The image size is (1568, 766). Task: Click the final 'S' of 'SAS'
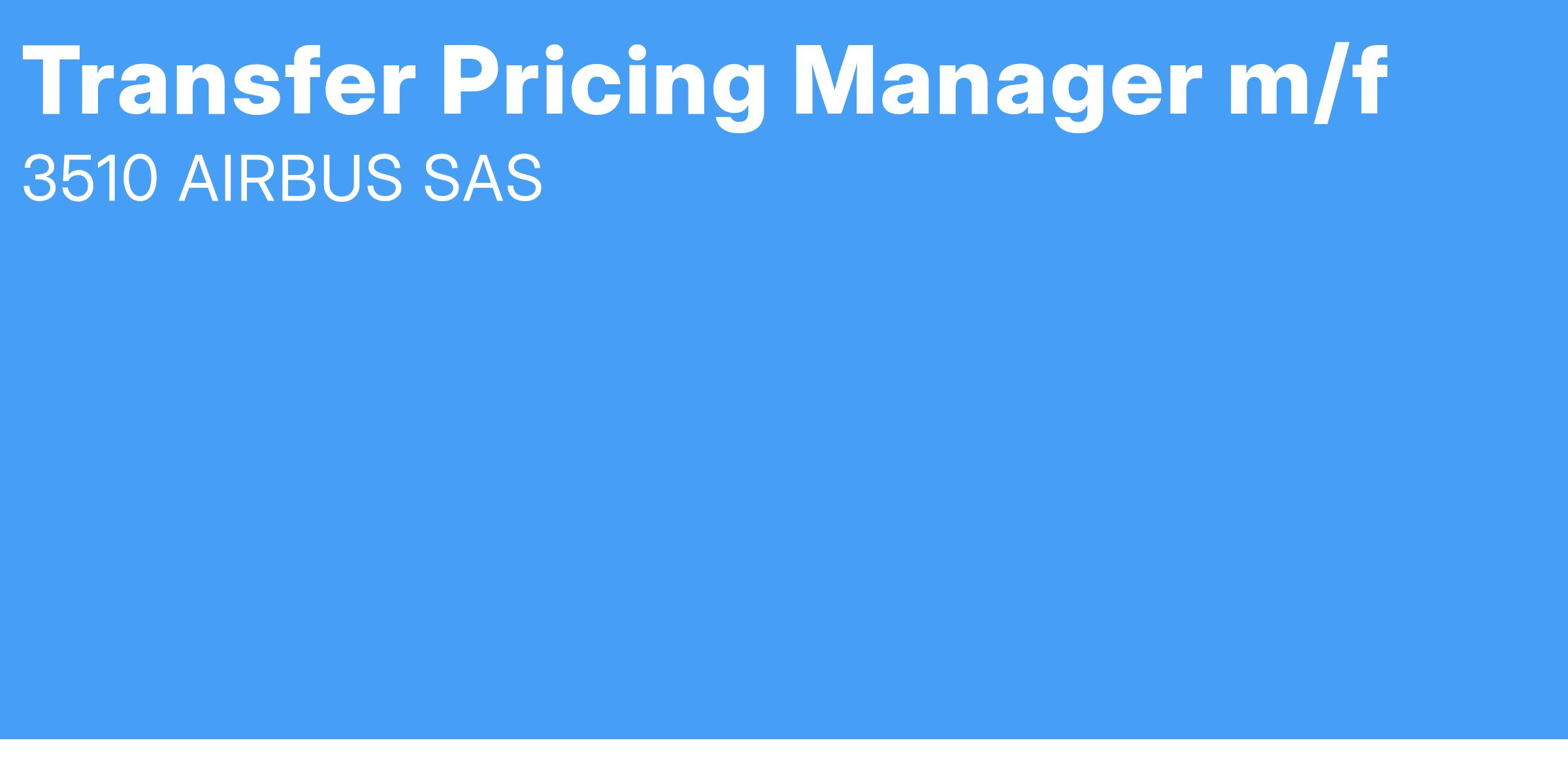(523, 178)
